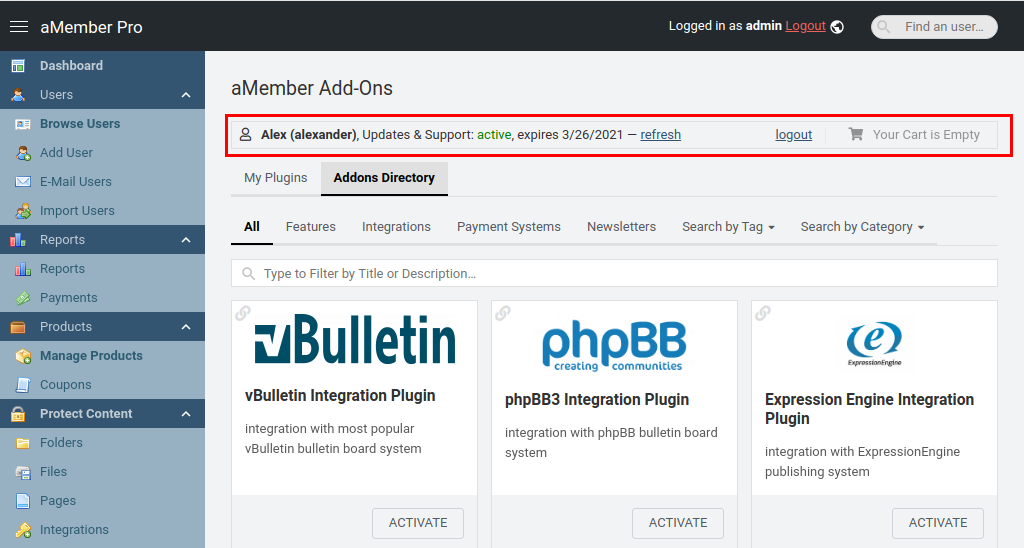The width and height of the screenshot is (1024, 548).
Task: Activate the vBulletin Integration Plugin
Action: [x=418, y=523]
